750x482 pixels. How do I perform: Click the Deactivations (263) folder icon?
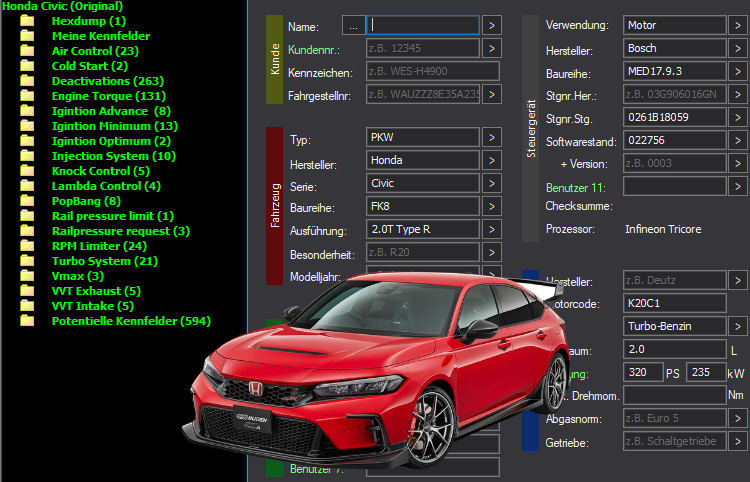[x=27, y=81]
